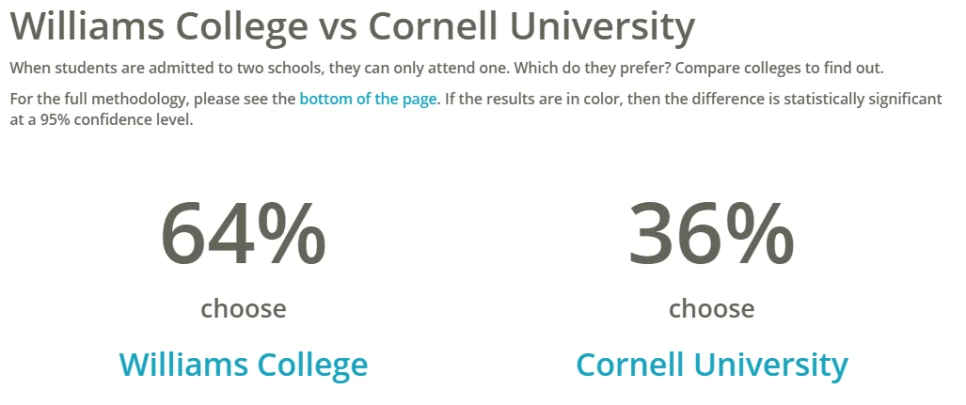Open the "bottom of the page" methodology link
The height and width of the screenshot is (405, 966).
click(368, 99)
